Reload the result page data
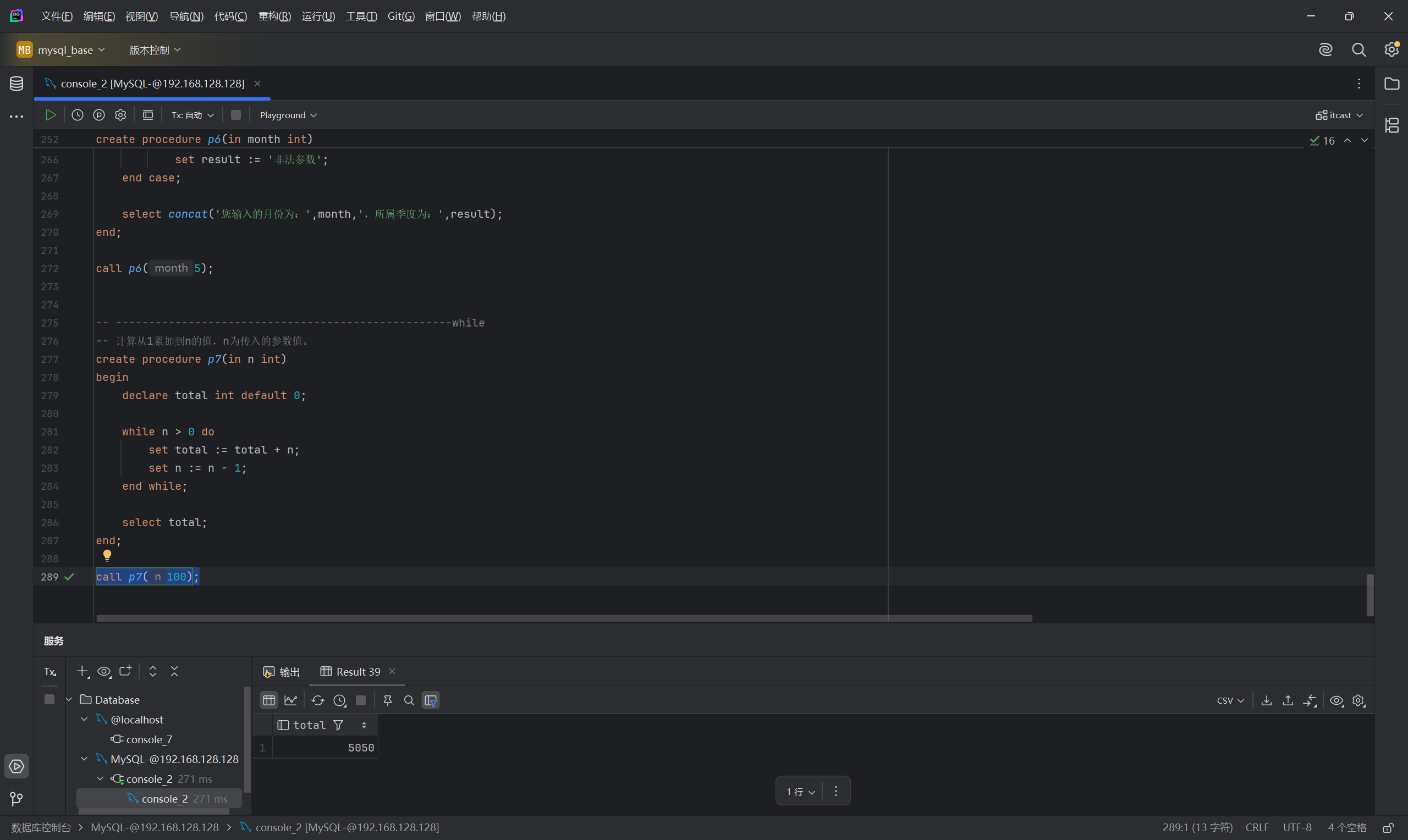This screenshot has height=840, width=1408. pos(317,700)
